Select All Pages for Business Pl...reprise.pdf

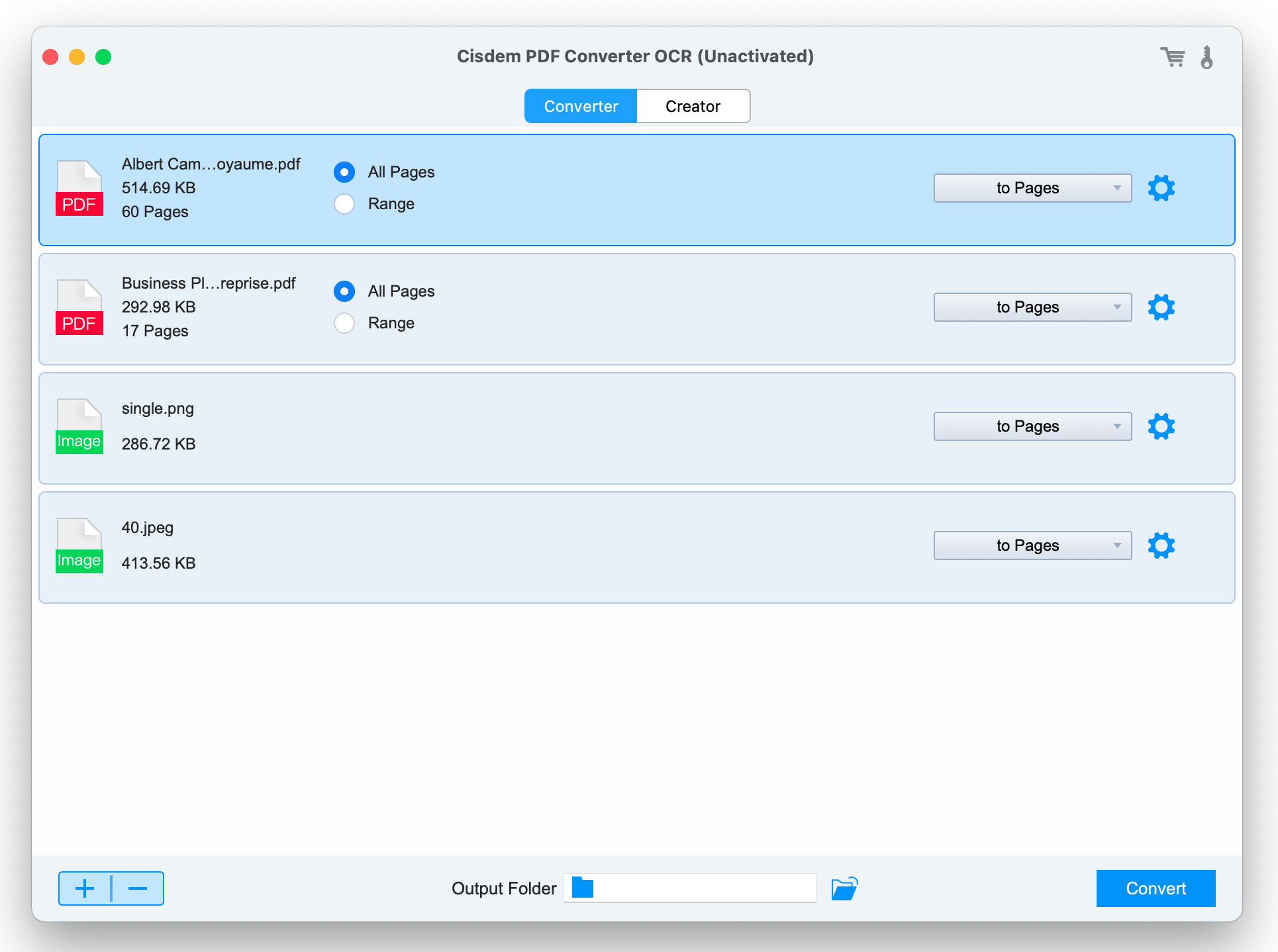344,291
